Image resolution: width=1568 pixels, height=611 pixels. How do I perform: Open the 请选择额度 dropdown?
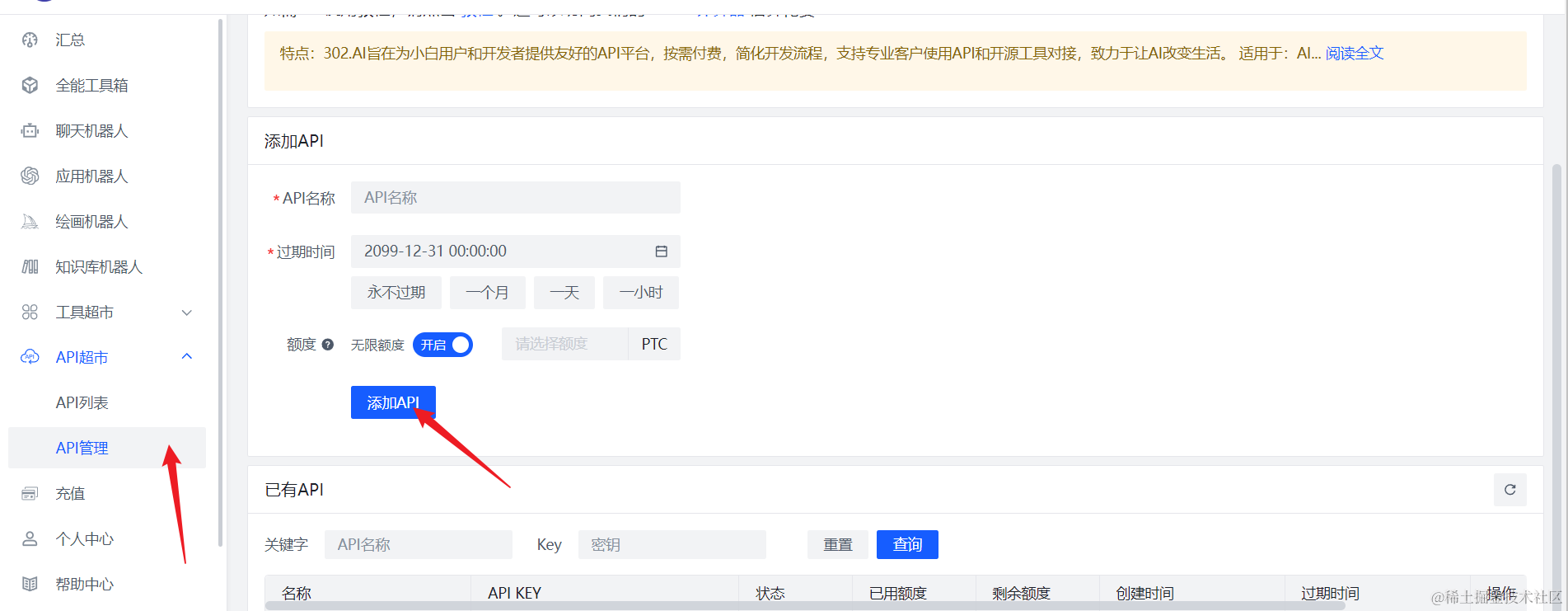(565, 344)
